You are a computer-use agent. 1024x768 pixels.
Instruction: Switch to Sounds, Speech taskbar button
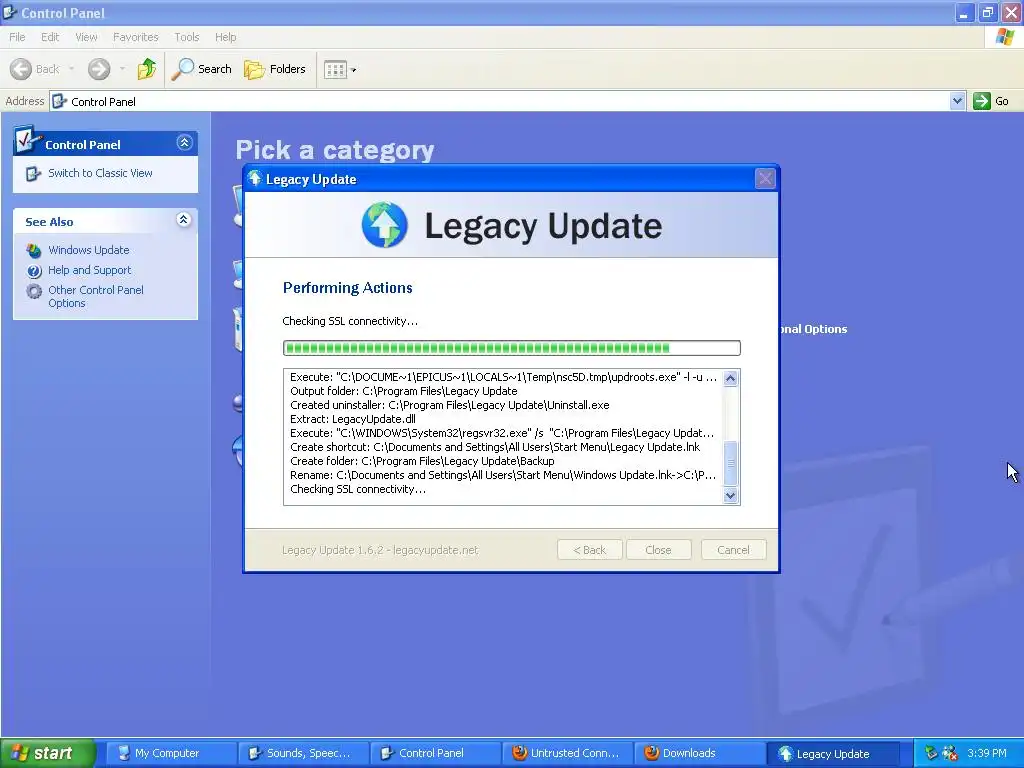(302, 753)
